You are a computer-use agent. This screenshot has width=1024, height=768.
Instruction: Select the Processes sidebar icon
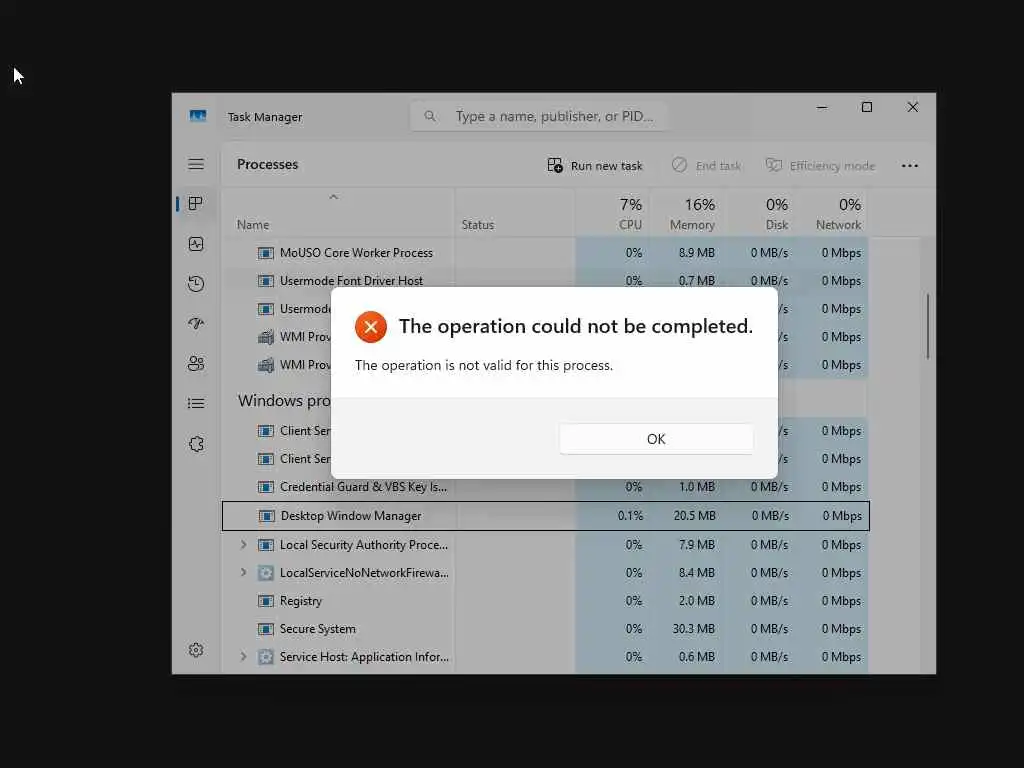click(x=195, y=204)
